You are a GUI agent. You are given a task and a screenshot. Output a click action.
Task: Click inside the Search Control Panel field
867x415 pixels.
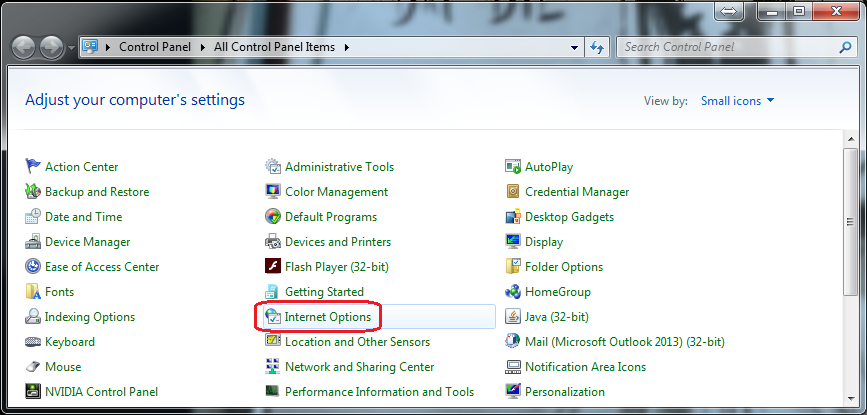point(725,47)
